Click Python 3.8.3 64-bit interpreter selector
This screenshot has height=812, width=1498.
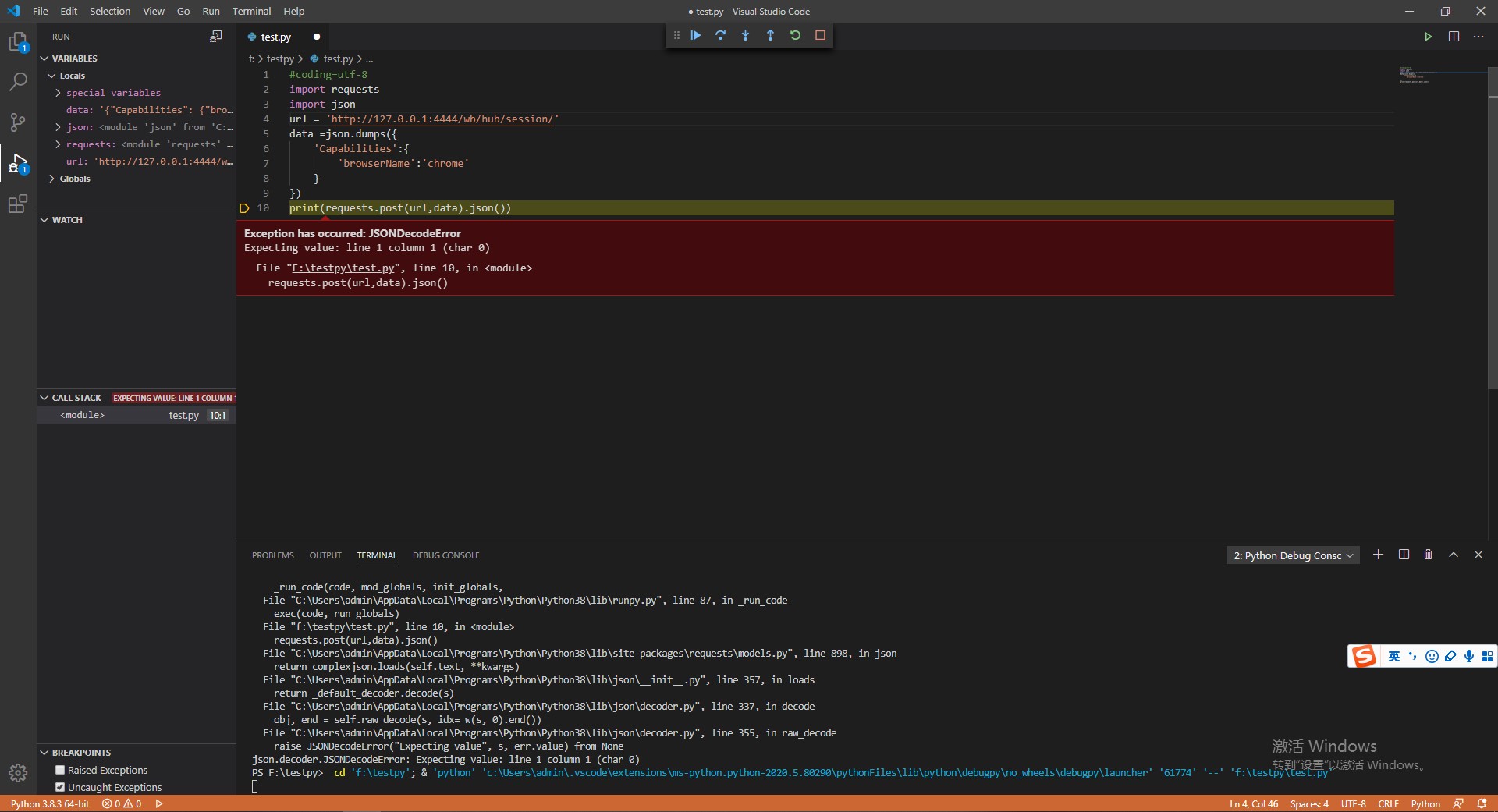pyautogui.click(x=50, y=803)
